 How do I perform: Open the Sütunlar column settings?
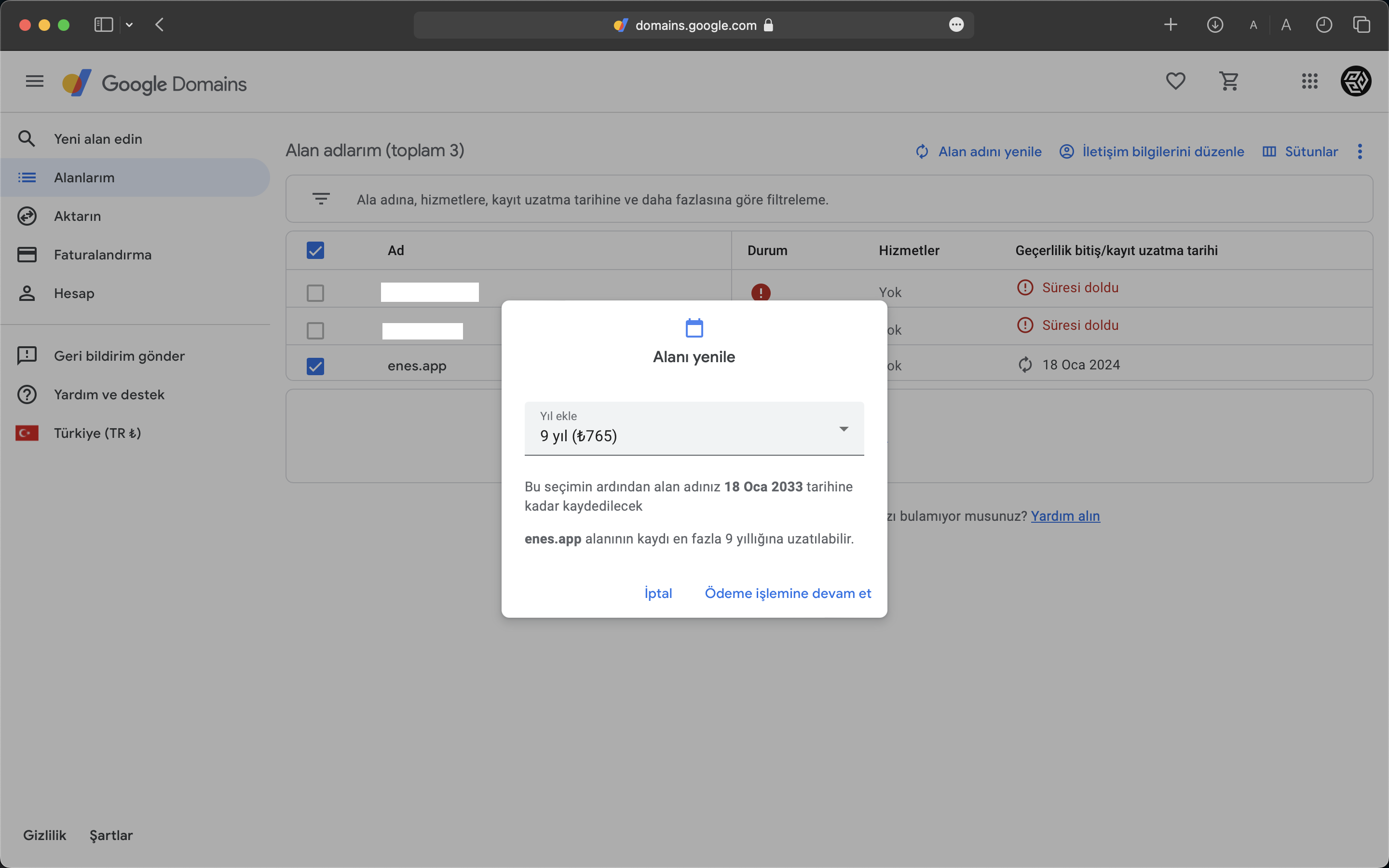(1300, 151)
